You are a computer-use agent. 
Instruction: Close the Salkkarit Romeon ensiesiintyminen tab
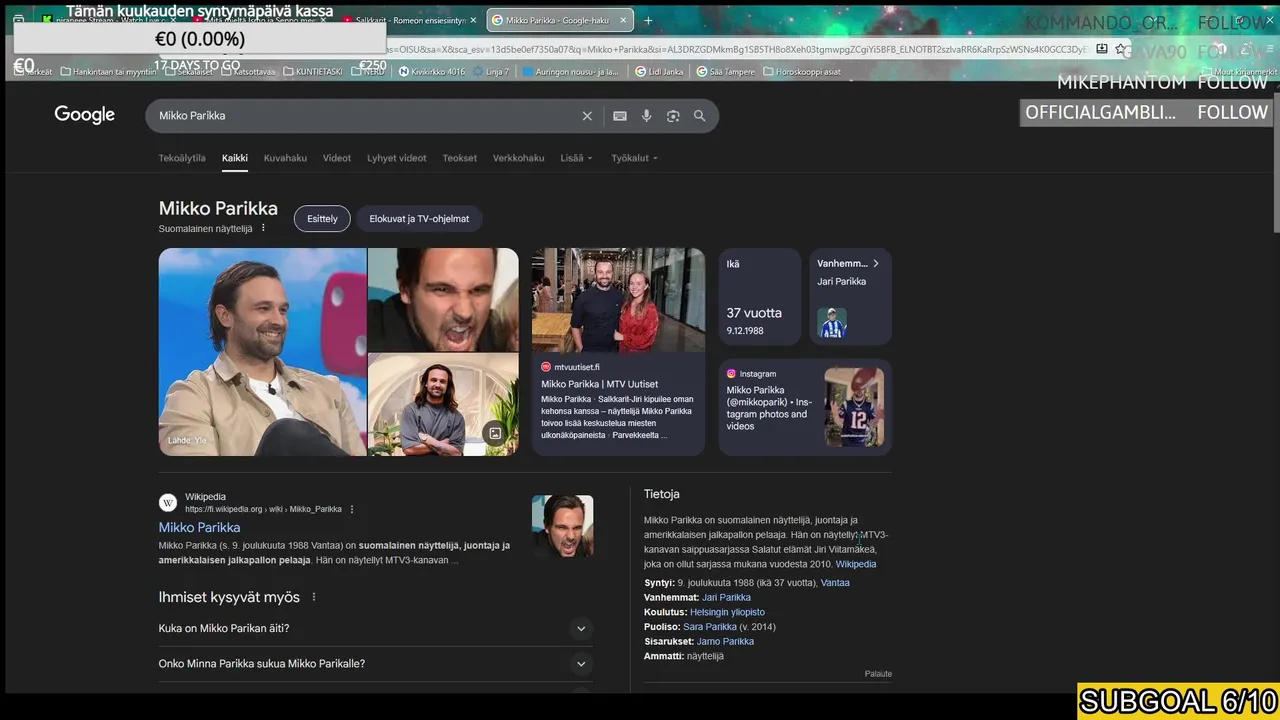tap(474, 20)
